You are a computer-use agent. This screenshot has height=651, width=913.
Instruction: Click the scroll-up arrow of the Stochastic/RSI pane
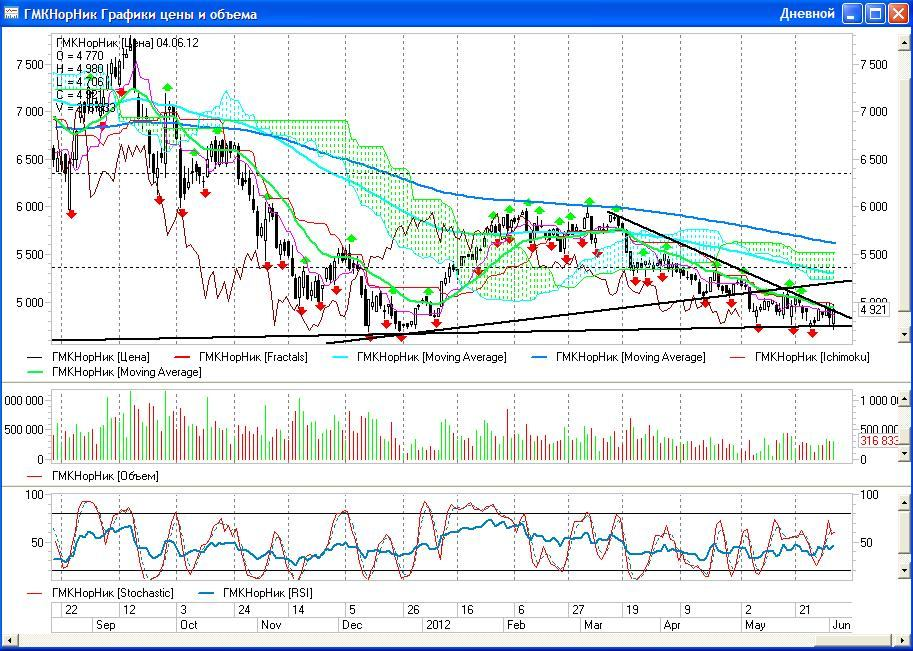click(x=904, y=501)
